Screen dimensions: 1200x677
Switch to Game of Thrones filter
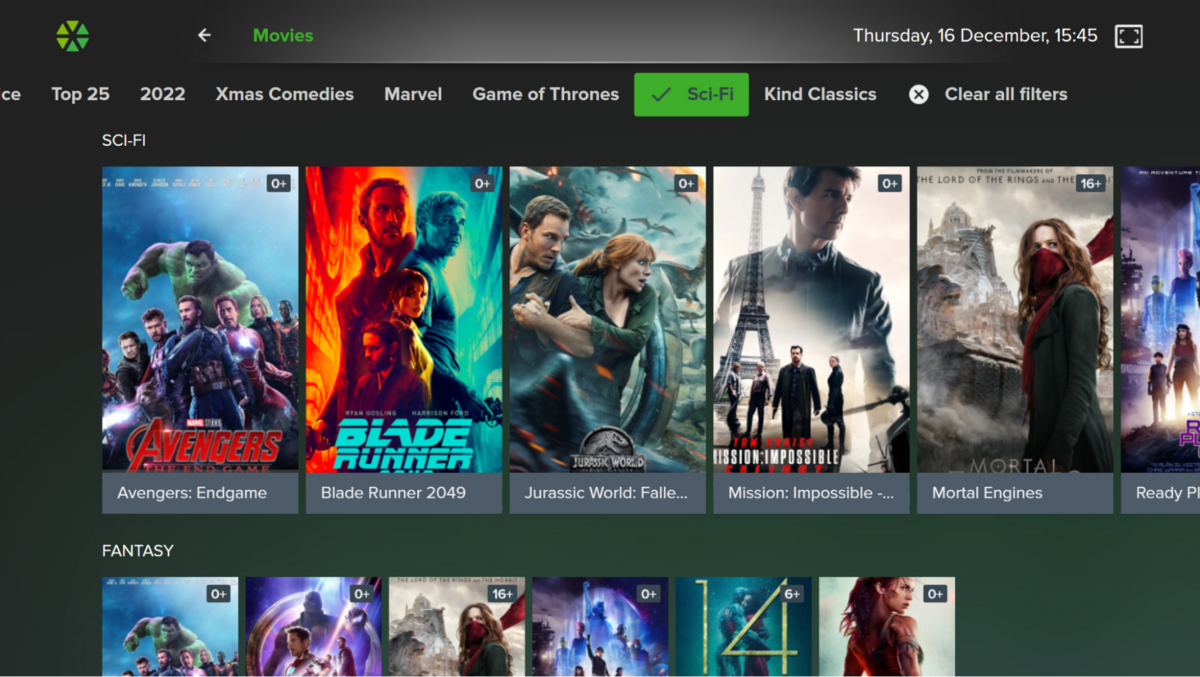(546, 94)
